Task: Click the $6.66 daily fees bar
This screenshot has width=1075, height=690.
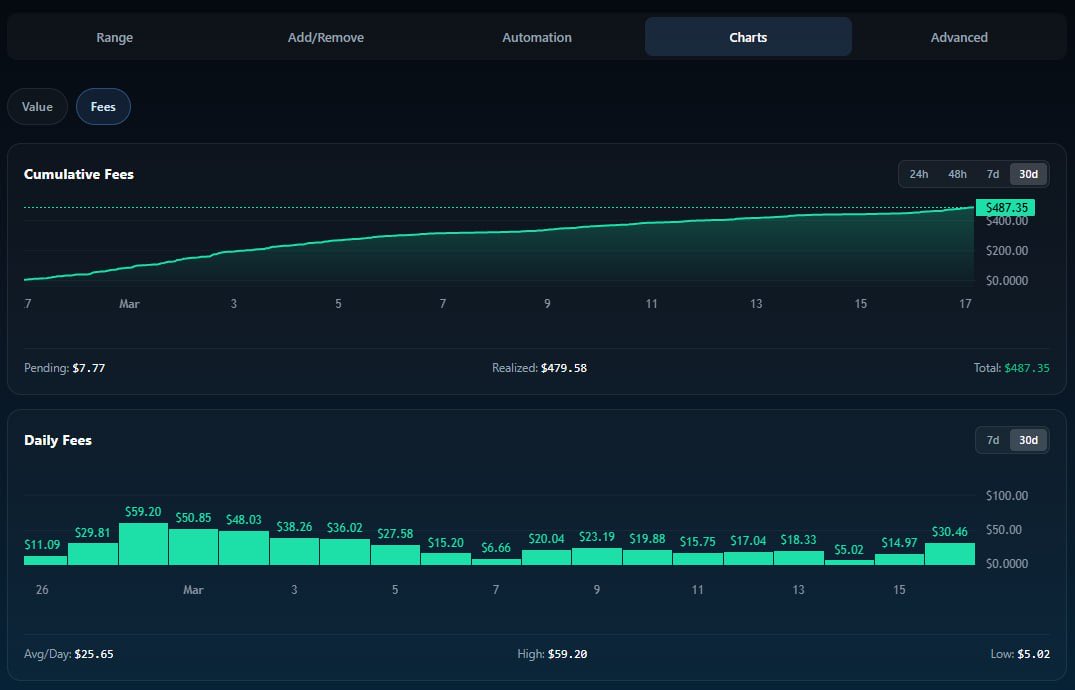Action: click(x=496, y=562)
